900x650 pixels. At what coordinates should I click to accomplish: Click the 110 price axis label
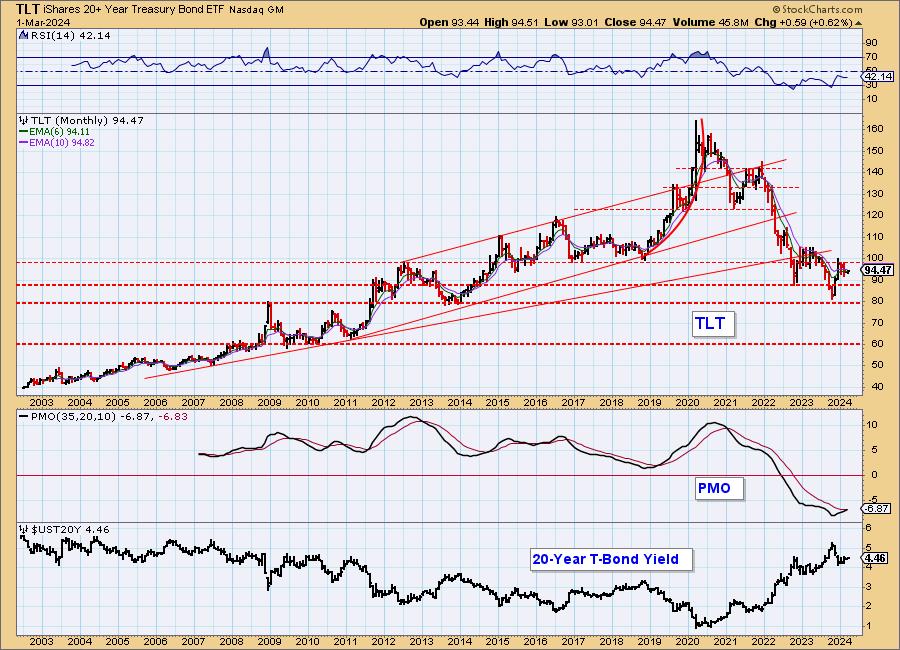pyautogui.click(x=875, y=237)
